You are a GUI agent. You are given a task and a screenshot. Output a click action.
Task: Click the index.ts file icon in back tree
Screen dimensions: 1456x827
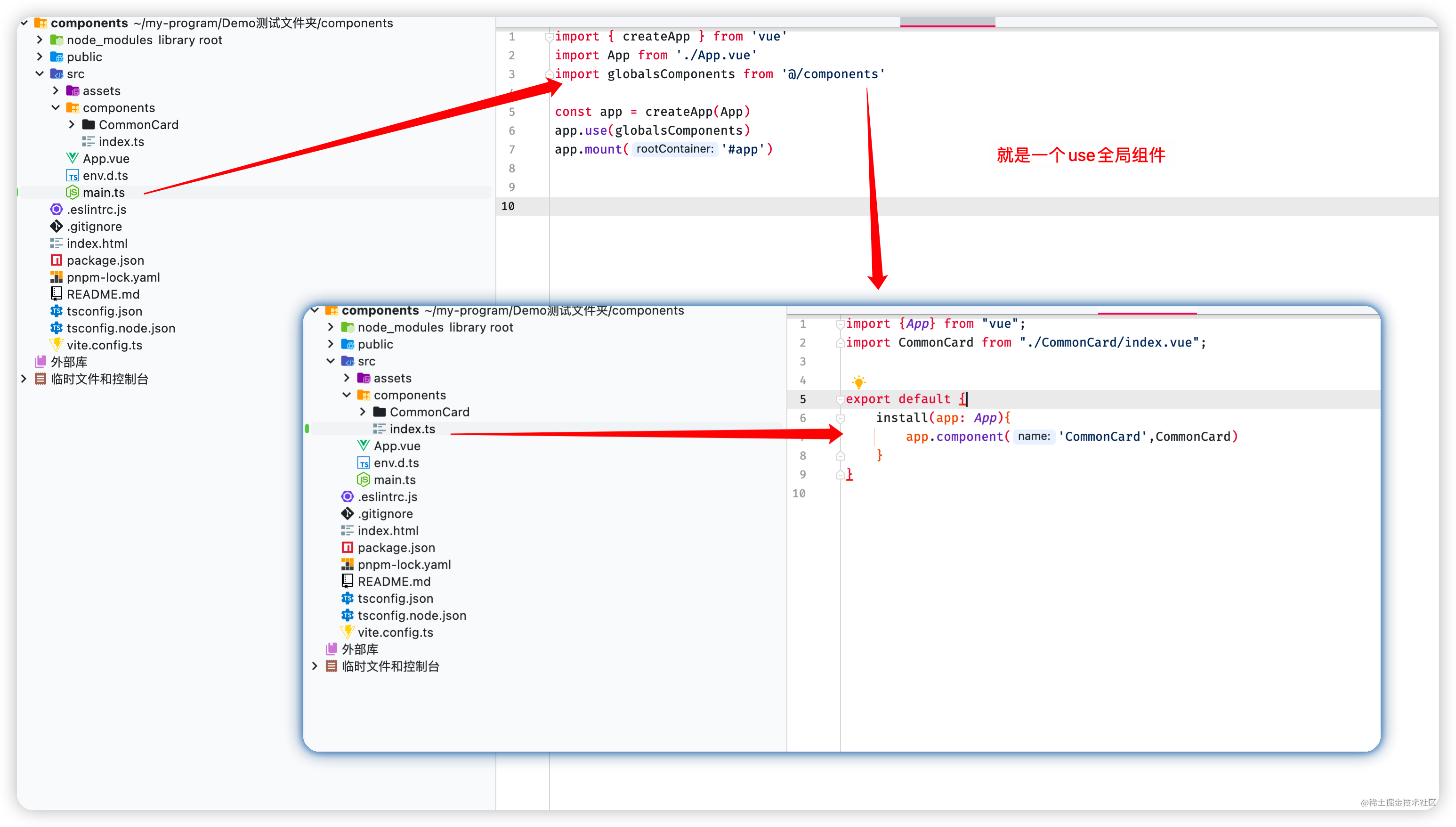88,141
